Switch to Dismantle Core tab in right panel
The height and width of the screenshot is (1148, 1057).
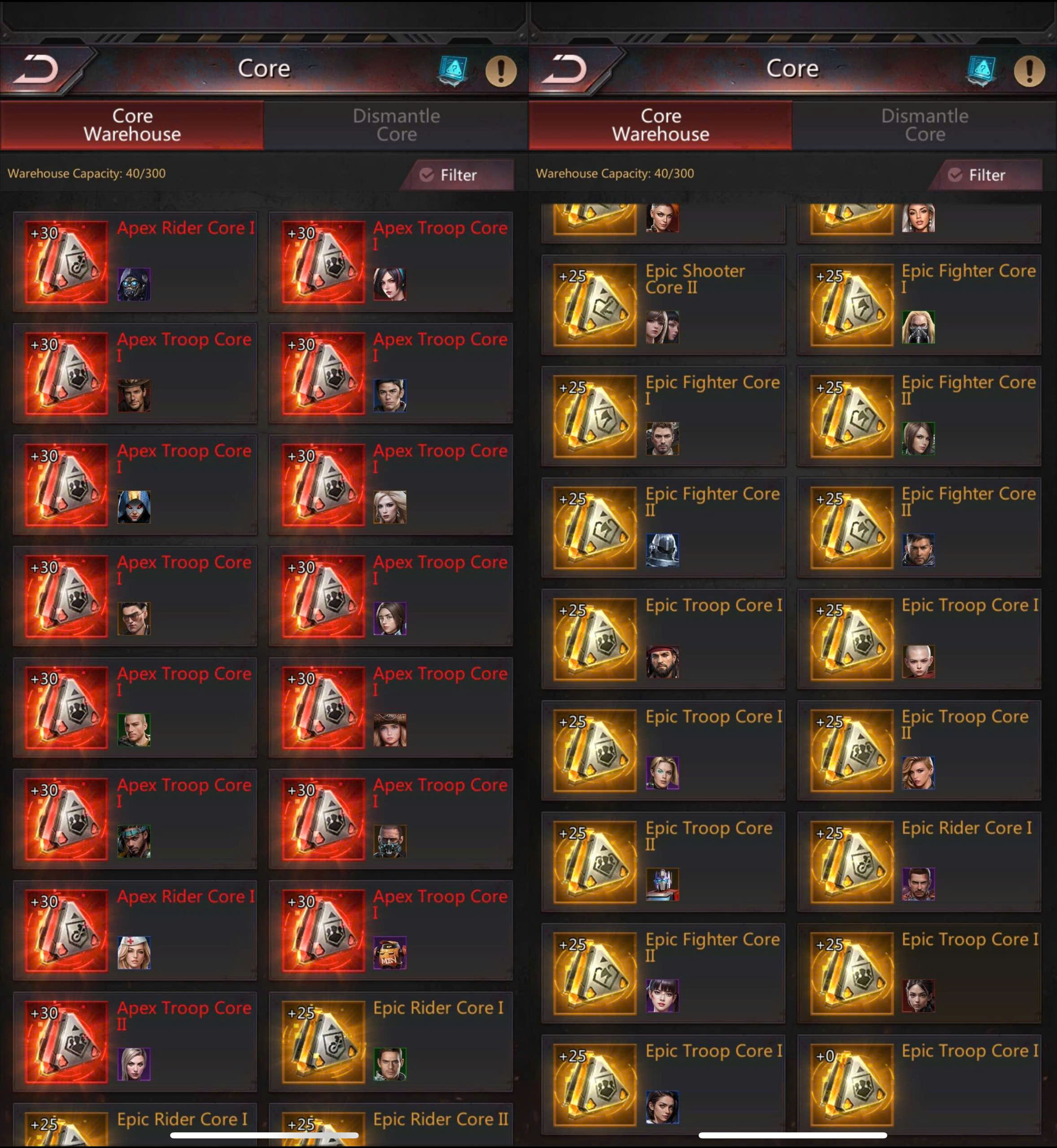924,125
